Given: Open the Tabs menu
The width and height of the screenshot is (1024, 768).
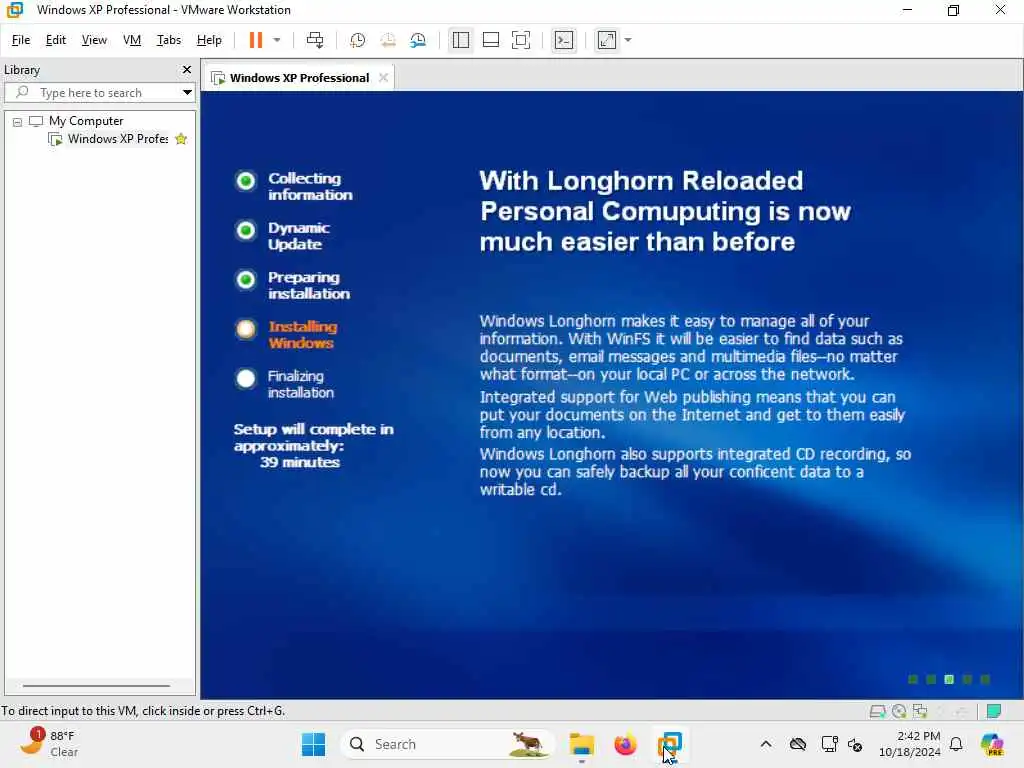Looking at the screenshot, I should 168,40.
